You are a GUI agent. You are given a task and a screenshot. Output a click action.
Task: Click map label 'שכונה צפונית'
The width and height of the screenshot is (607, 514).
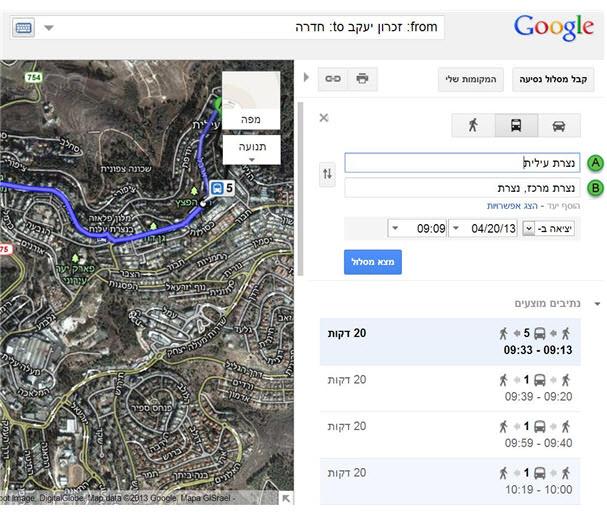(x=126, y=169)
